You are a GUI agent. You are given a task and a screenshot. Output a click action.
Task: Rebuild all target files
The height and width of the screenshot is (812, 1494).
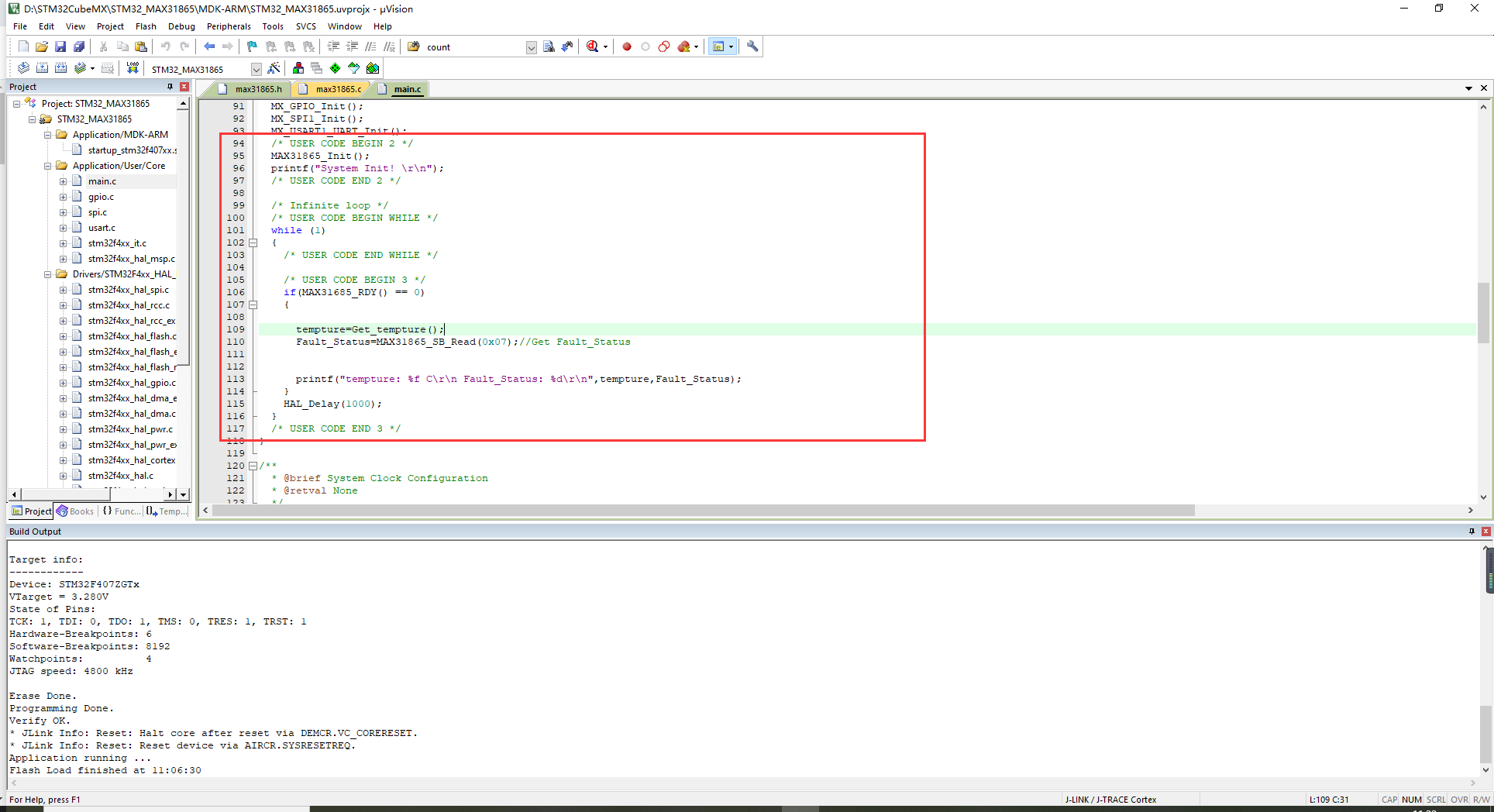pyautogui.click(x=60, y=68)
